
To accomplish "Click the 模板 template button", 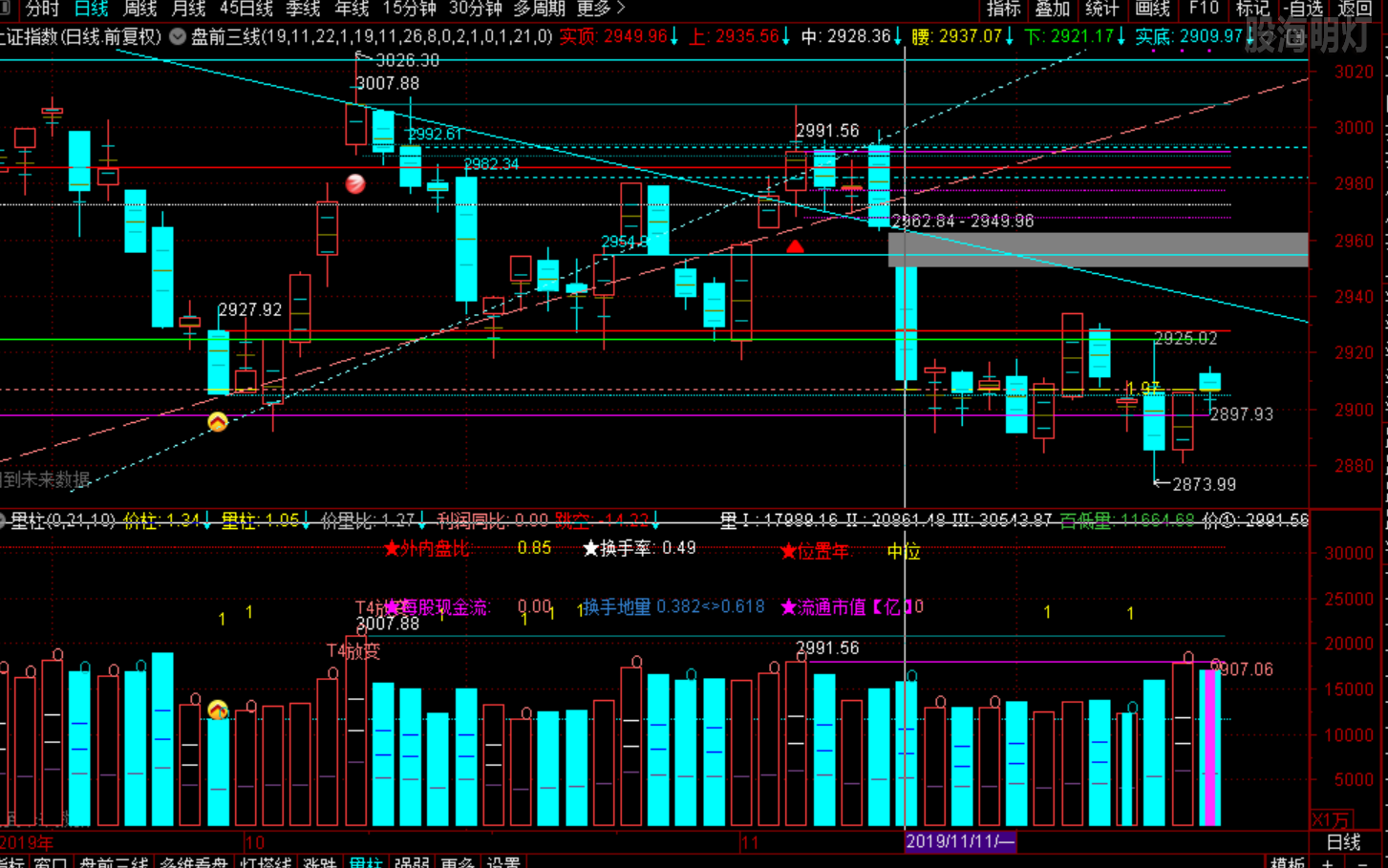I will 1288,862.
